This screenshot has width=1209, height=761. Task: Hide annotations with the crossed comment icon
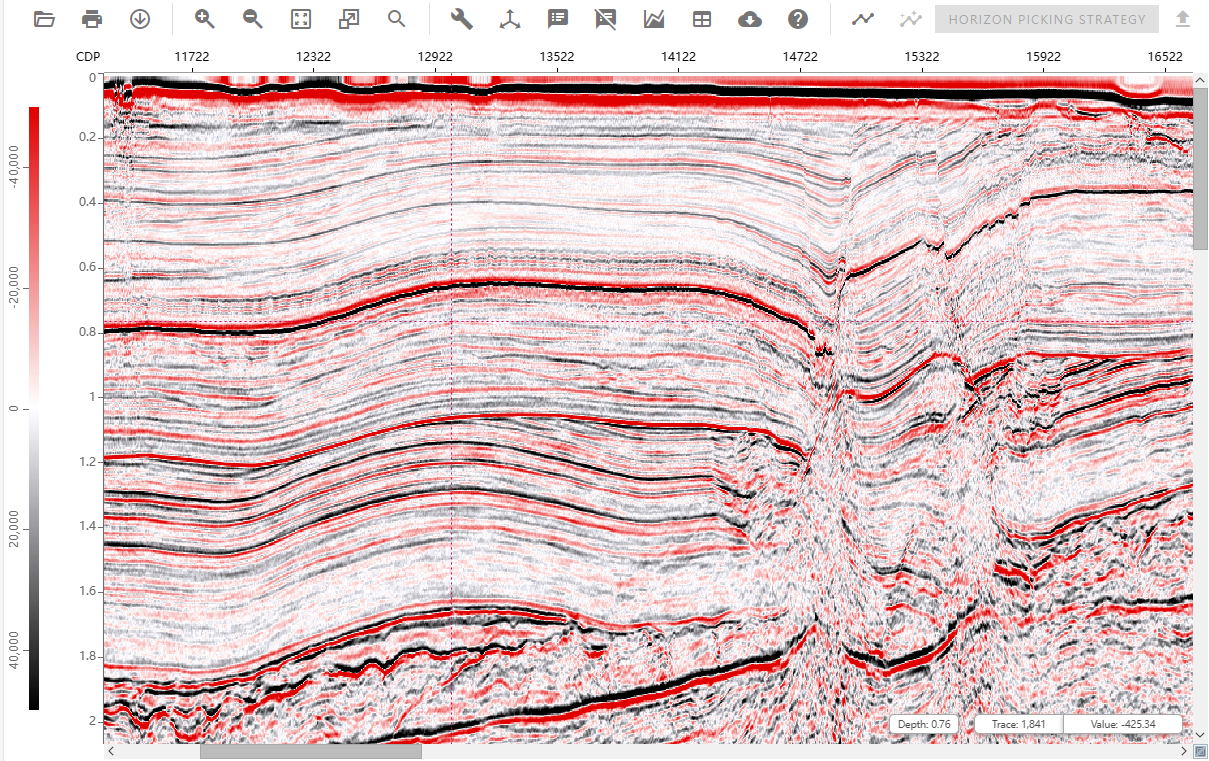[606, 19]
